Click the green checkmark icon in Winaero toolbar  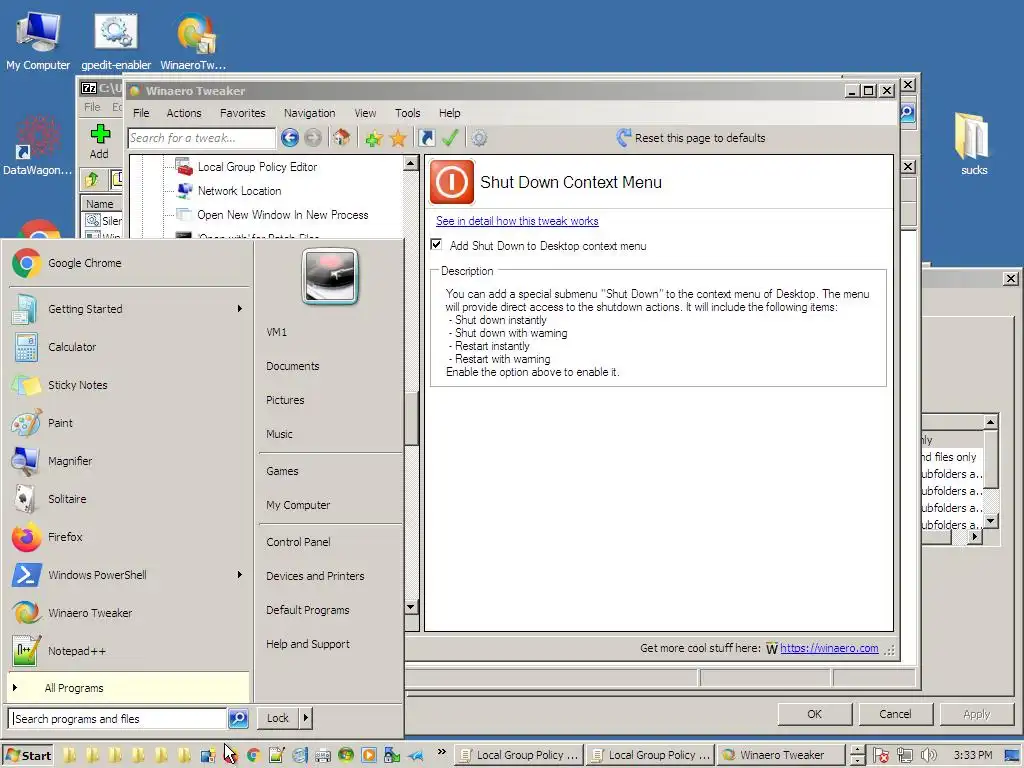(450, 138)
